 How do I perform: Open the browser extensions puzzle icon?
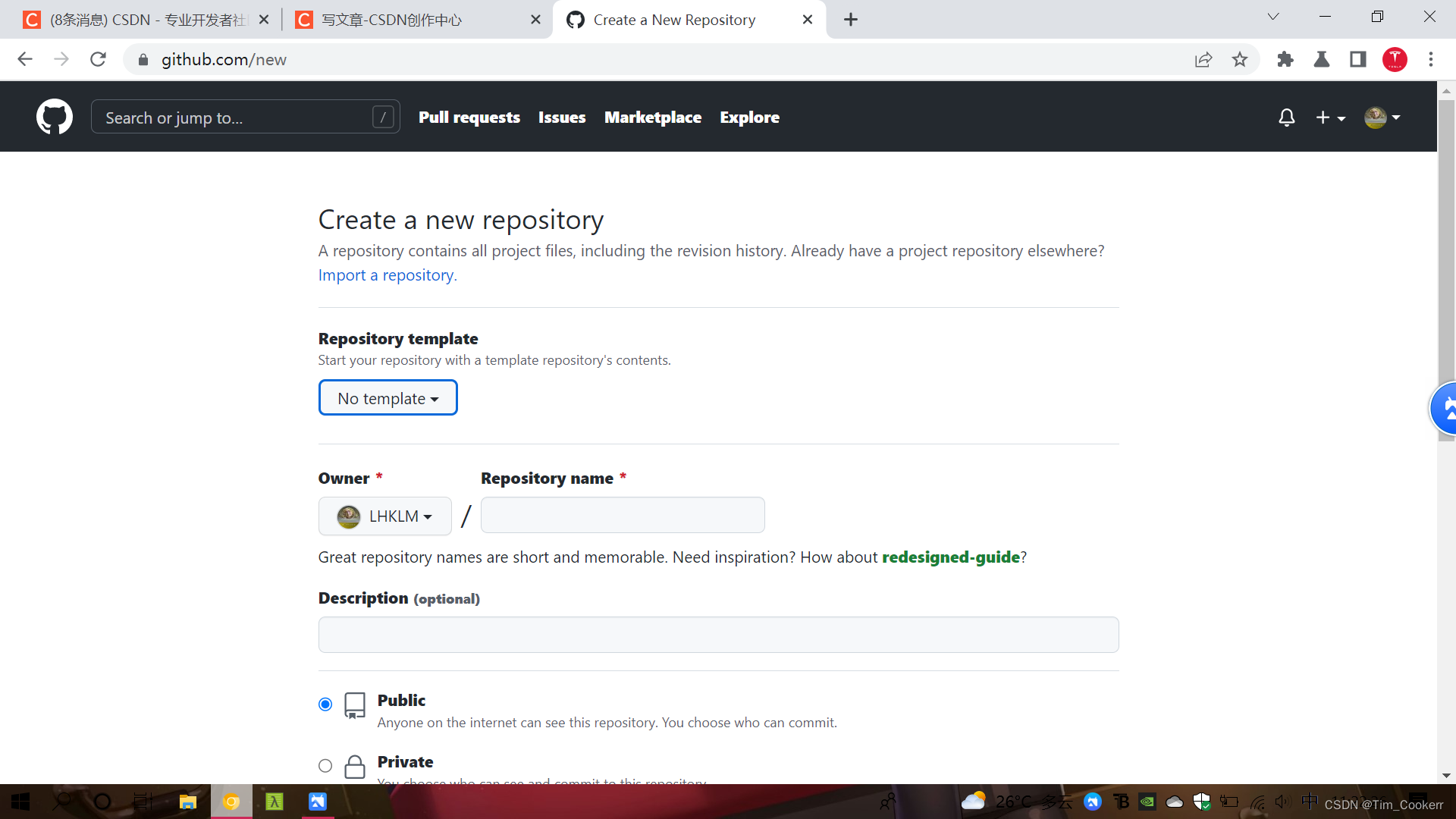point(1285,59)
